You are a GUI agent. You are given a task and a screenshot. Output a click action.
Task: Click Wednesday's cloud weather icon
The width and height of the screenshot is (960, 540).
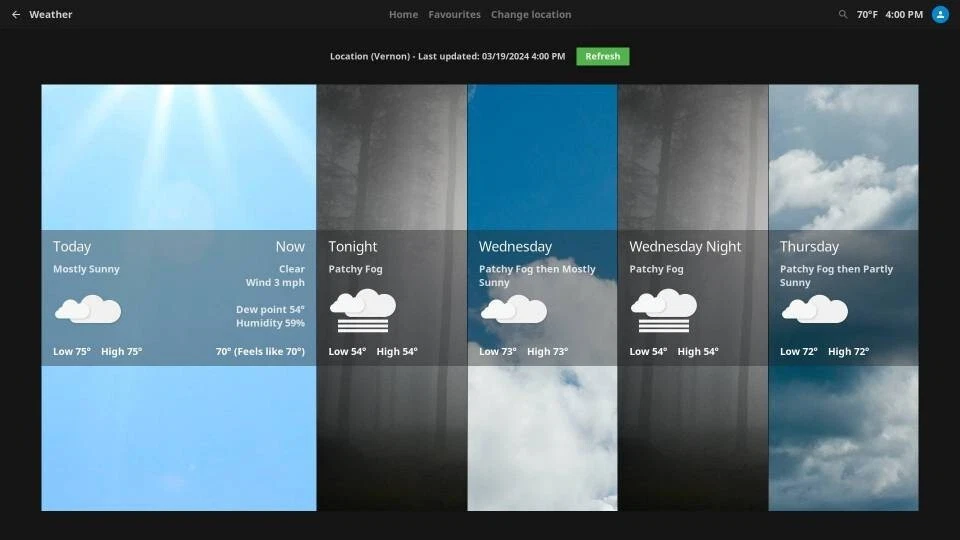(x=513, y=310)
